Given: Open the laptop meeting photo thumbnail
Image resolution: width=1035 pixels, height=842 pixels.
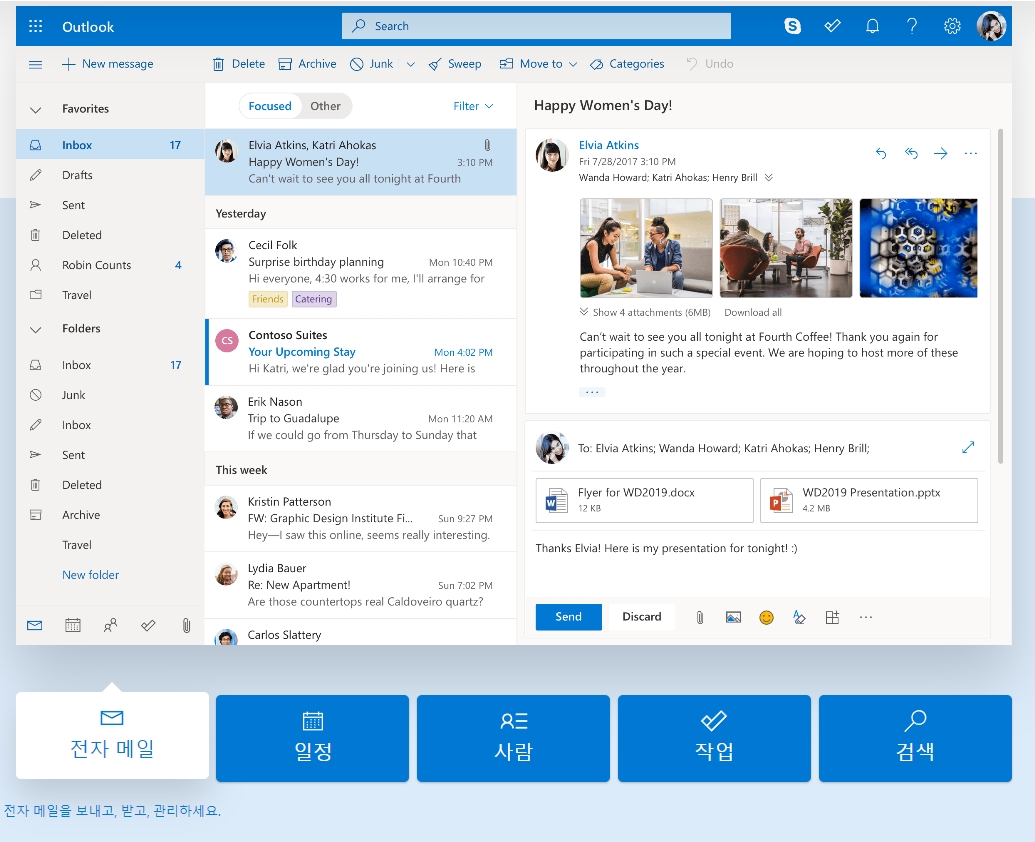Looking at the screenshot, I should (646, 248).
